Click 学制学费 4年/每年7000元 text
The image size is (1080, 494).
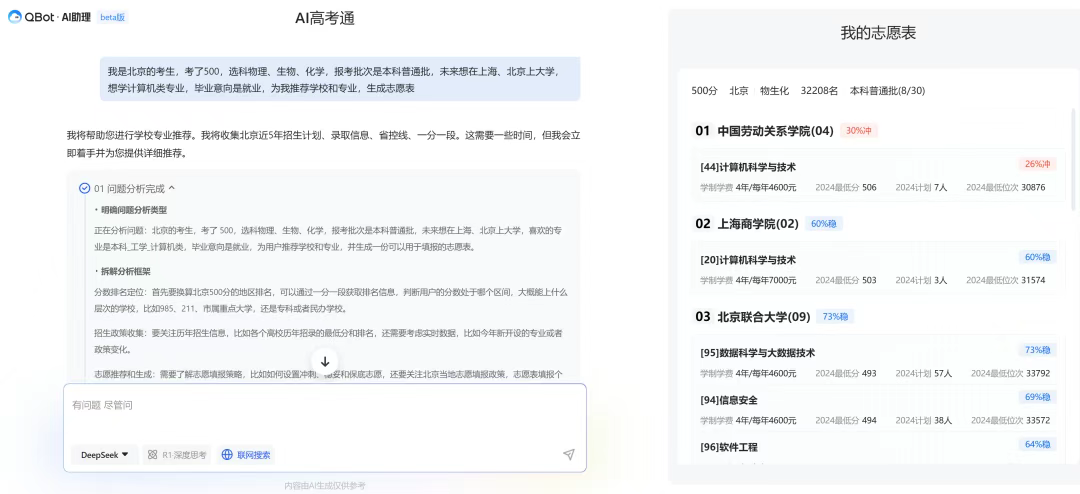(748, 280)
